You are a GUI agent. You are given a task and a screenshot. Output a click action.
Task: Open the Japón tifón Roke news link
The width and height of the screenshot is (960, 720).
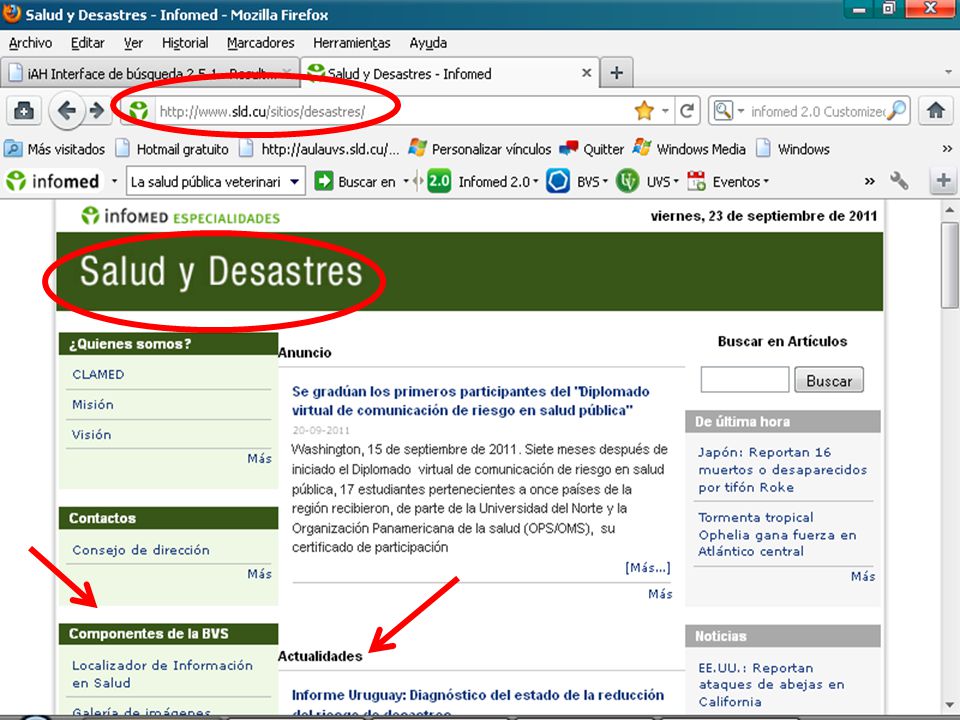pyautogui.click(x=782, y=470)
